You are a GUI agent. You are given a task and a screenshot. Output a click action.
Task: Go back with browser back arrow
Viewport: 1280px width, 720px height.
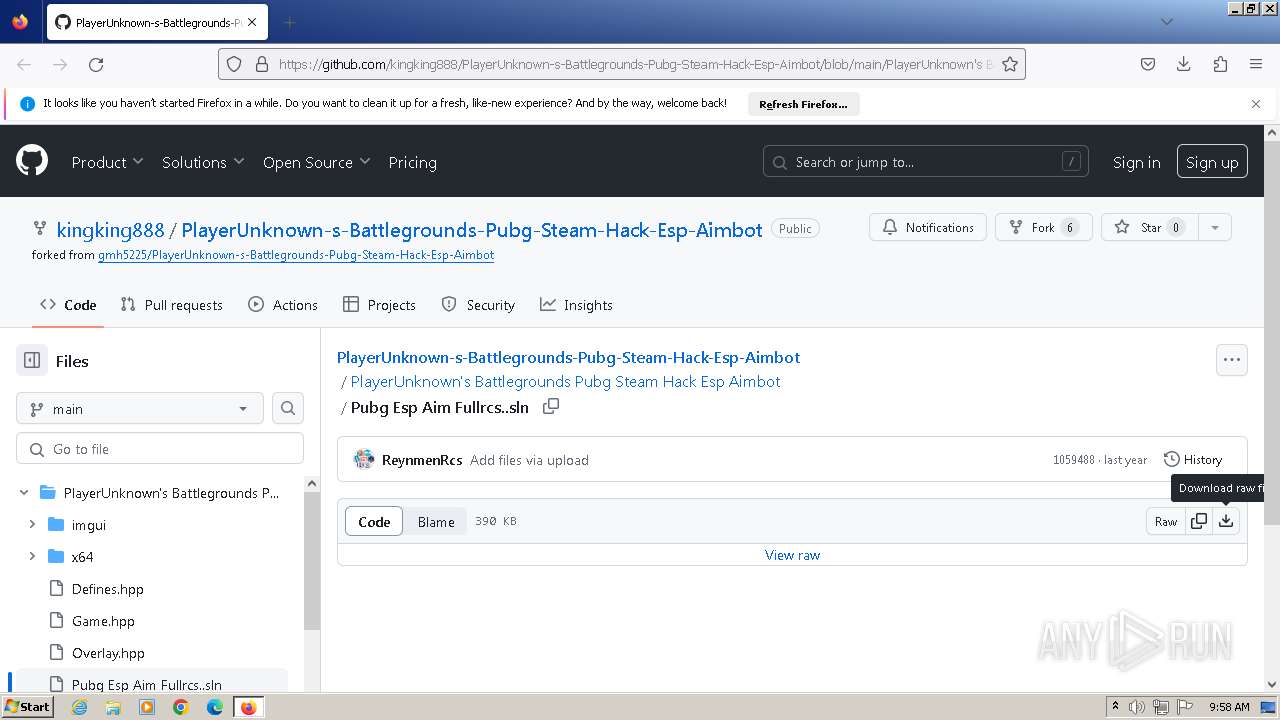click(24, 64)
